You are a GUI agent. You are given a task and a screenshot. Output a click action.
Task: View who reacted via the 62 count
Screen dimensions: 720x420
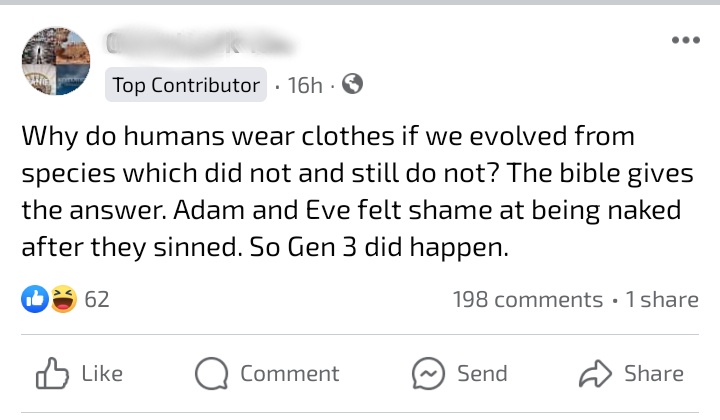coord(97,299)
